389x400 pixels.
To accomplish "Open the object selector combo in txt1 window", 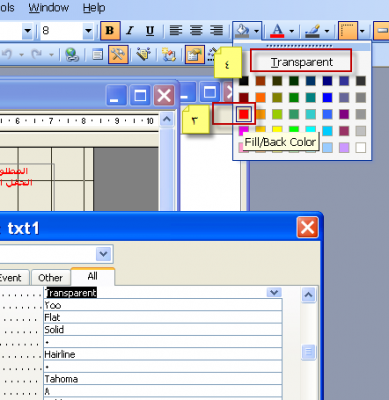I will click(x=103, y=254).
